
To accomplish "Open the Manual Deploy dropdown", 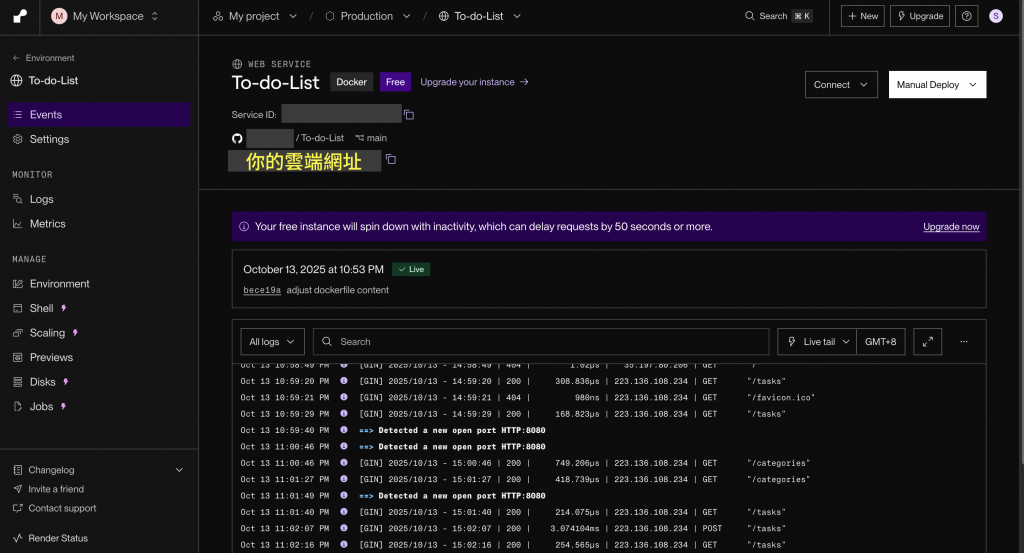I will pos(937,85).
